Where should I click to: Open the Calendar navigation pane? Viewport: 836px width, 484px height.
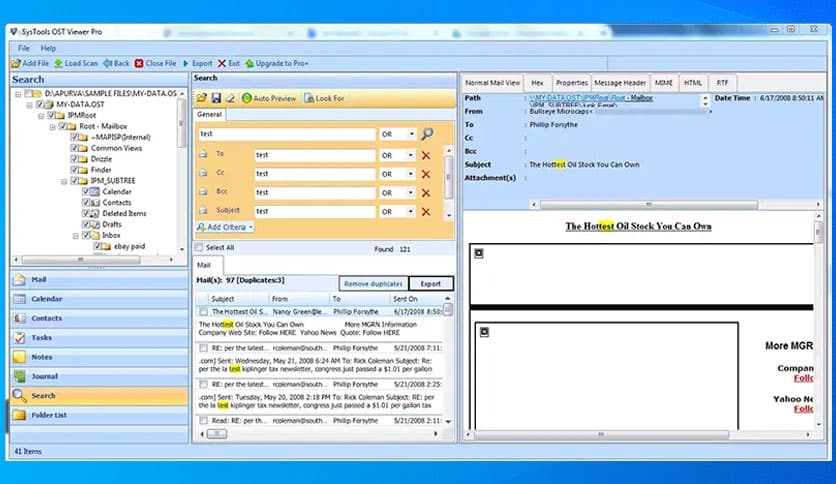coord(99,299)
